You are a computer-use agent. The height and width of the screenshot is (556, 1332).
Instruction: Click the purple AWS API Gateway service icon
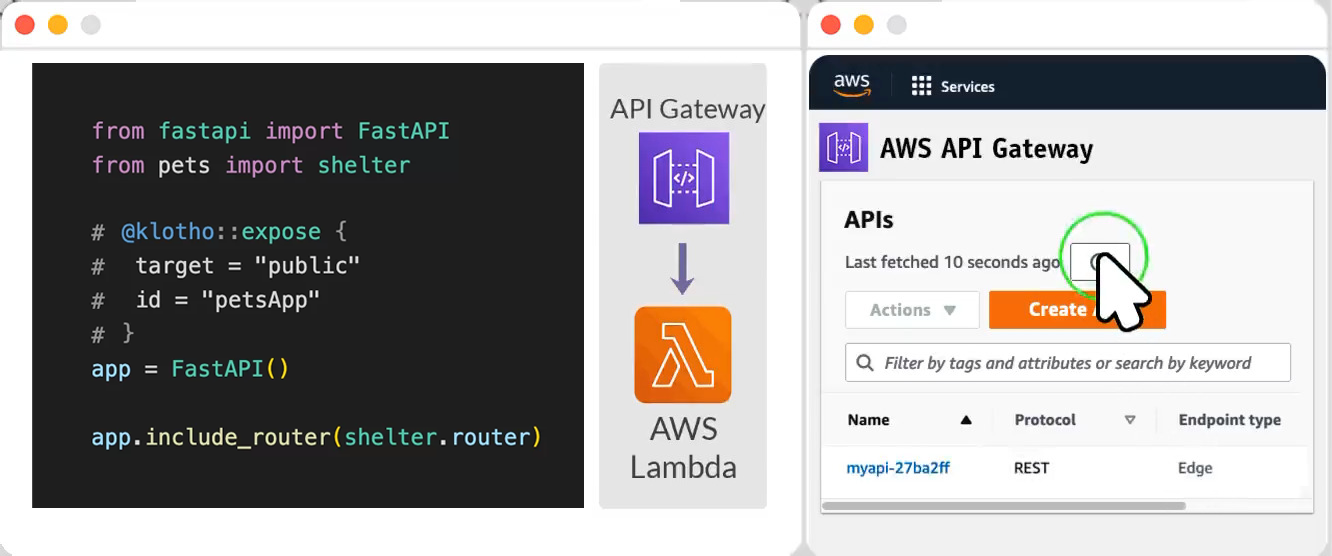(x=843, y=148)
